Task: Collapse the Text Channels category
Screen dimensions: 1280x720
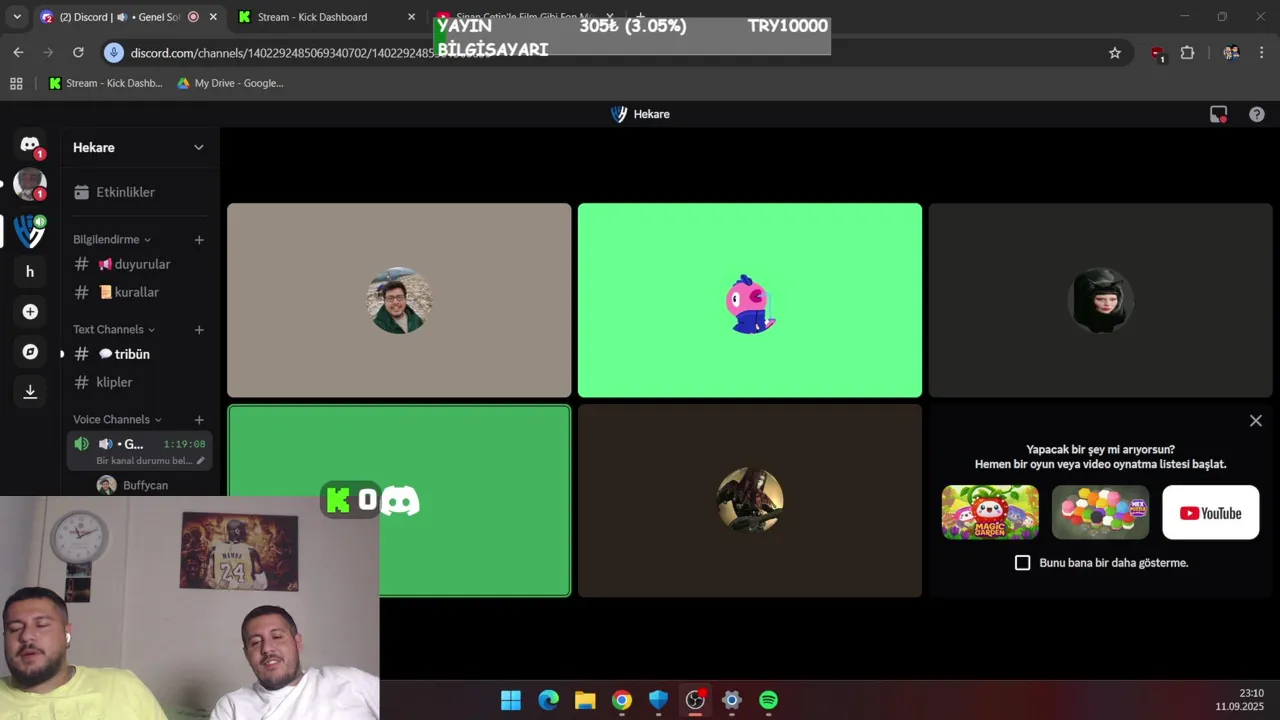Action: pyautogui.click(x=114, y=330)
